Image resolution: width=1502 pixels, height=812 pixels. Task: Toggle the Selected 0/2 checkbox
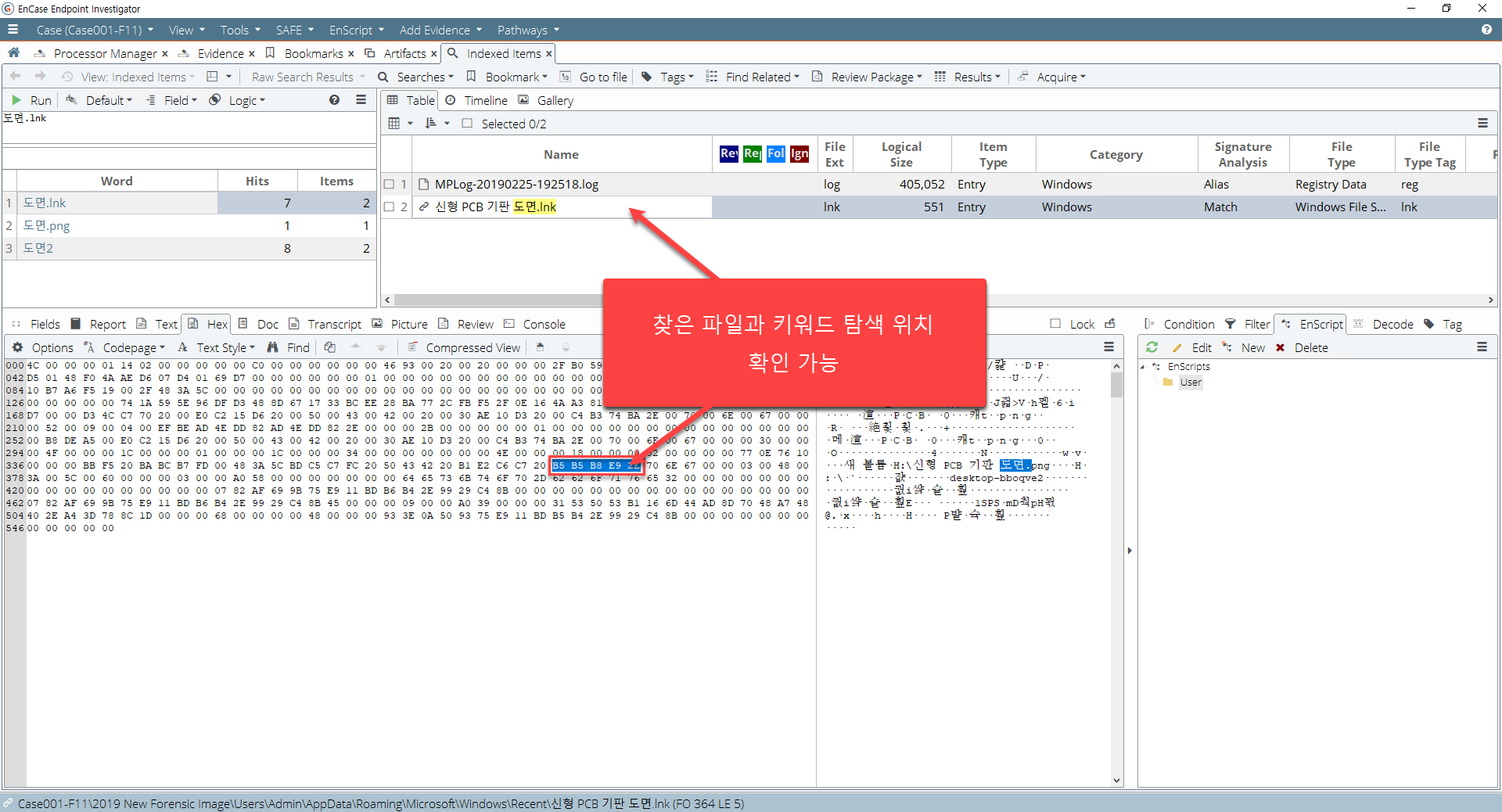tap(467, 124)
